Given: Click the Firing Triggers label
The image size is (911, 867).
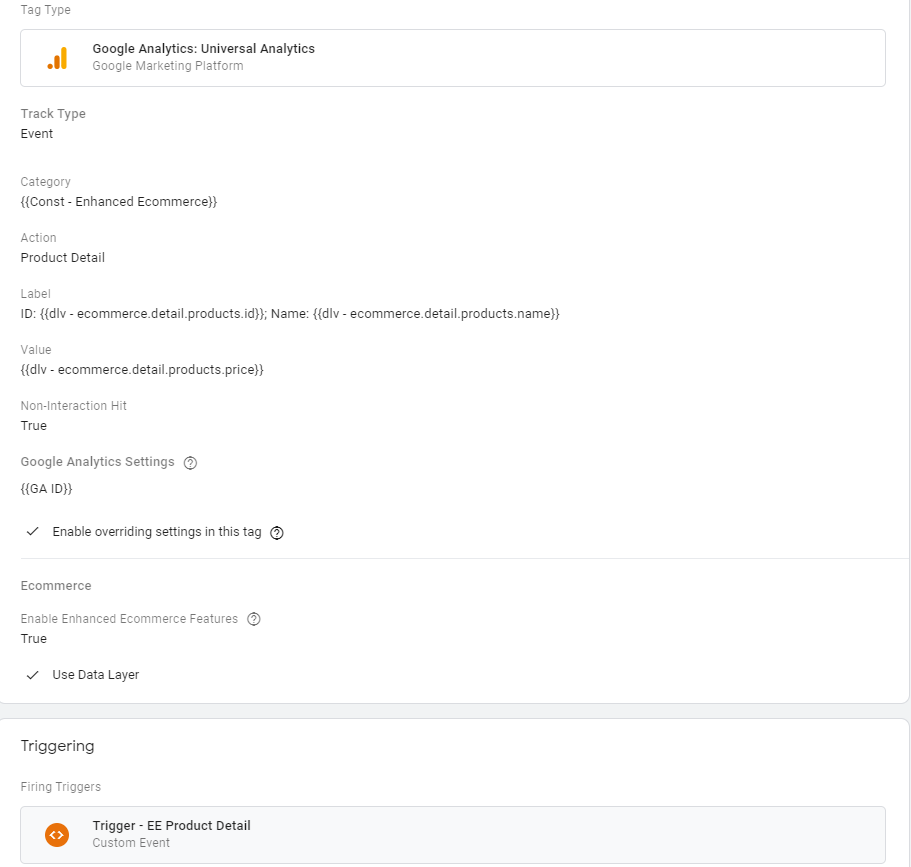Looking at the screenshot, I should click(x=60, y=787).
